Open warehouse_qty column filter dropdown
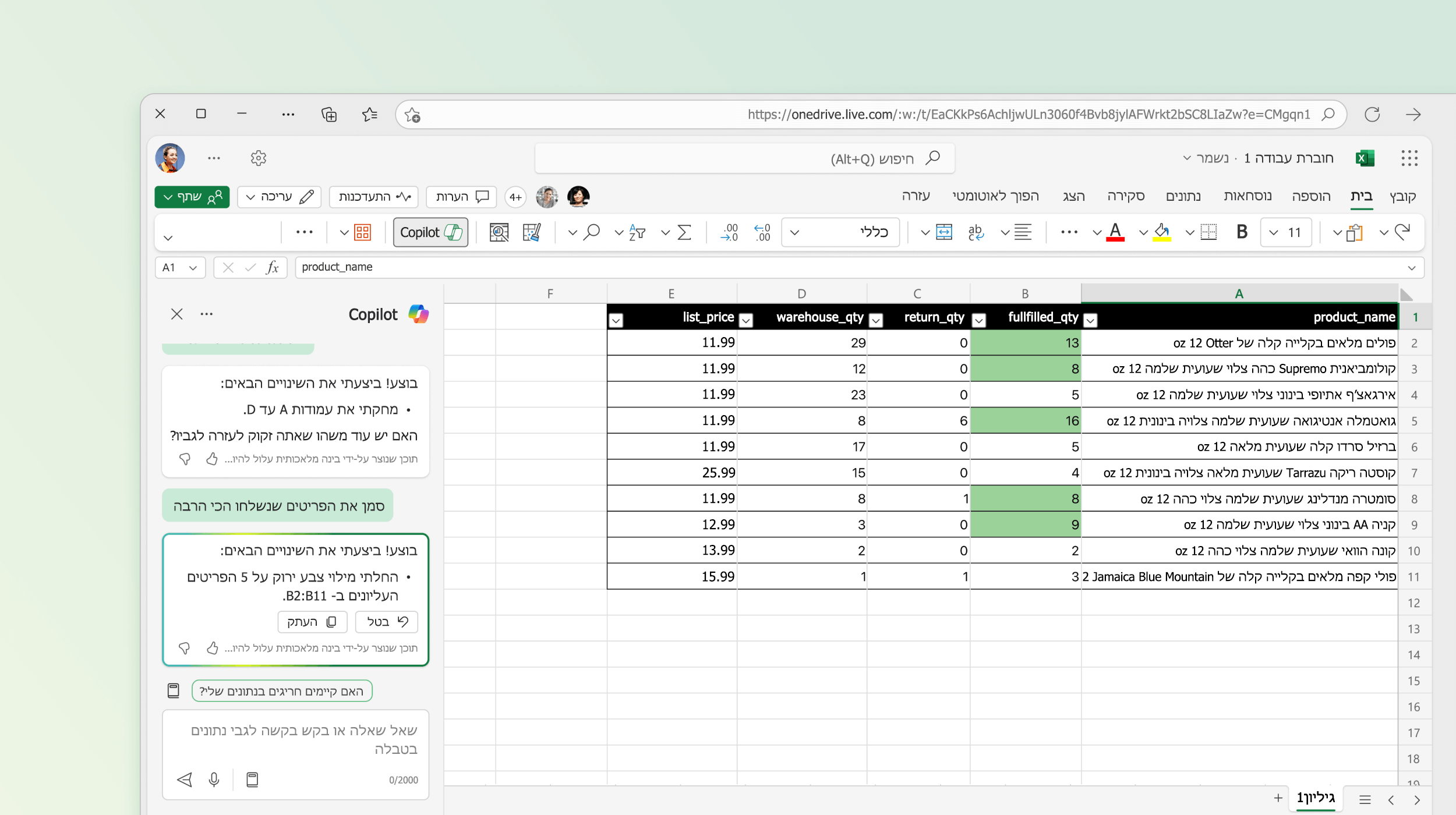 pos(746,320)
